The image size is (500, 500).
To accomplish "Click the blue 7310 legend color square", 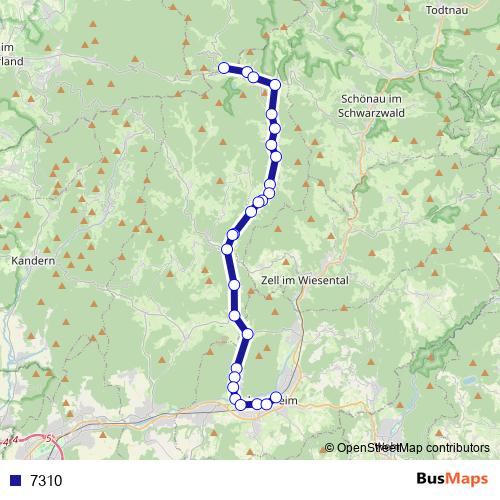I will [15, 481].
